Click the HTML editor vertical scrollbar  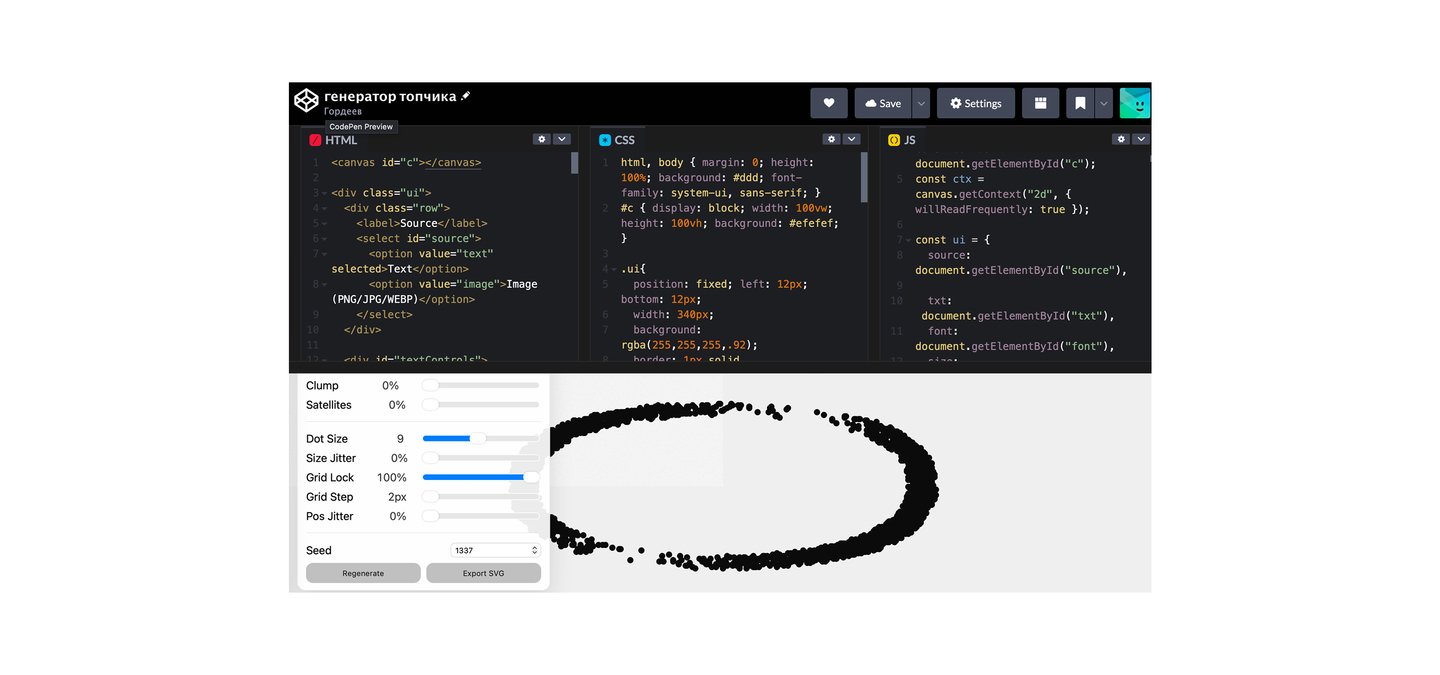575,164
